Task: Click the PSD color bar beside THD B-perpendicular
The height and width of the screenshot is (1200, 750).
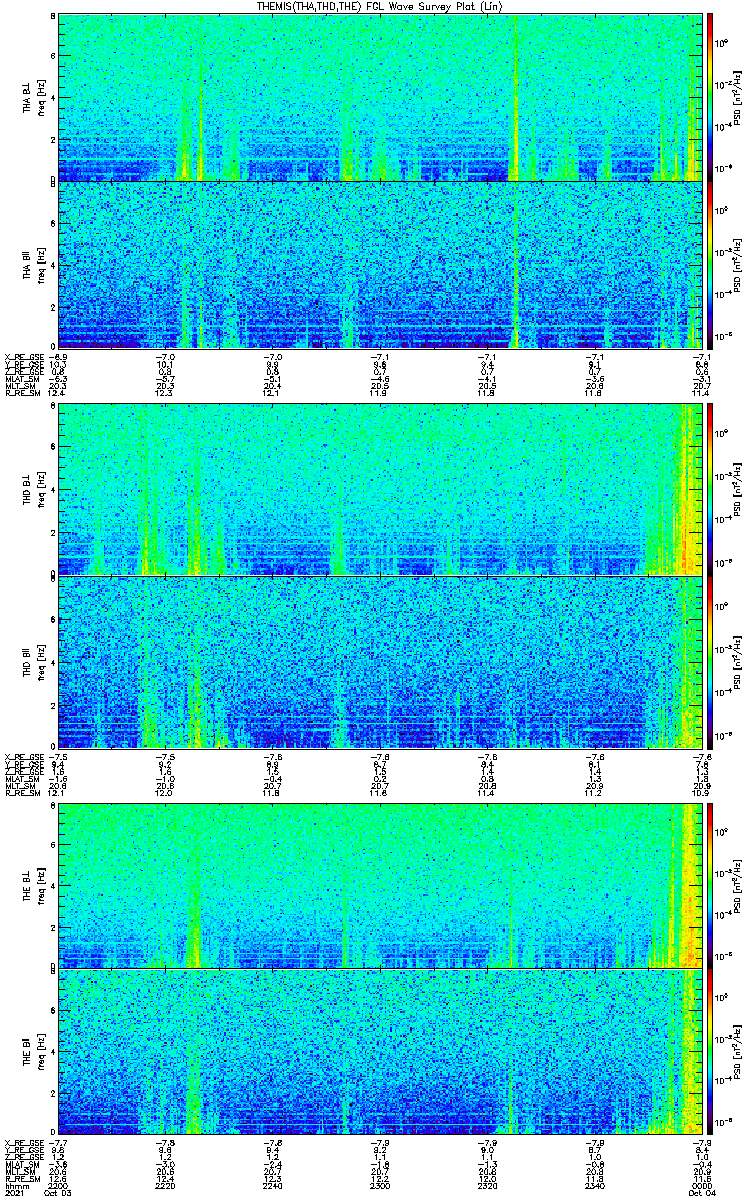Action: coord(710,489)
